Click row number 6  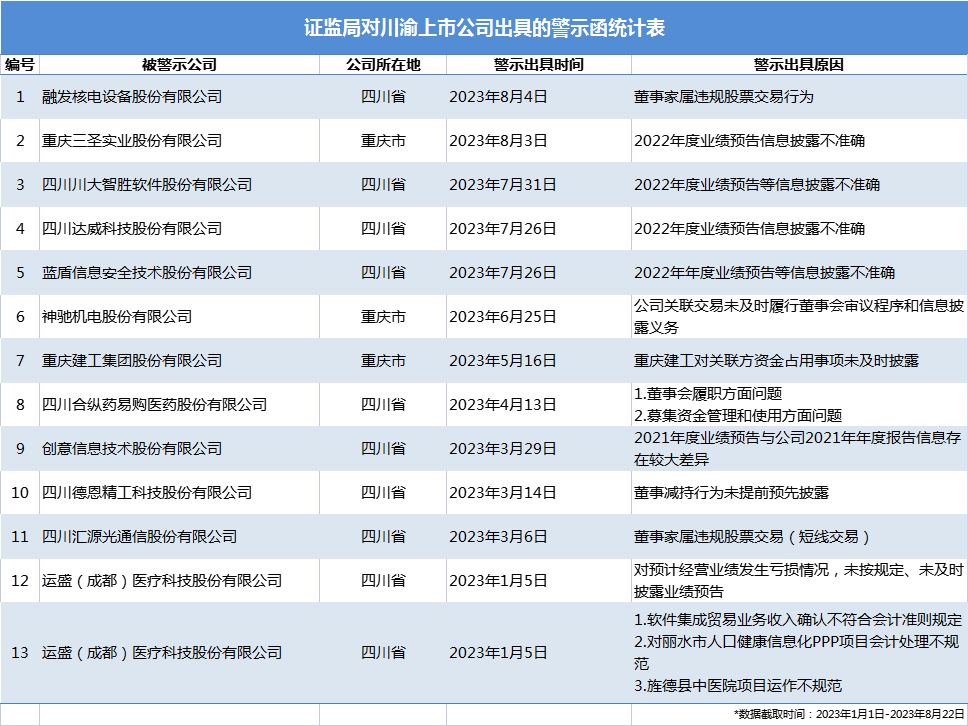click(20, 317)
